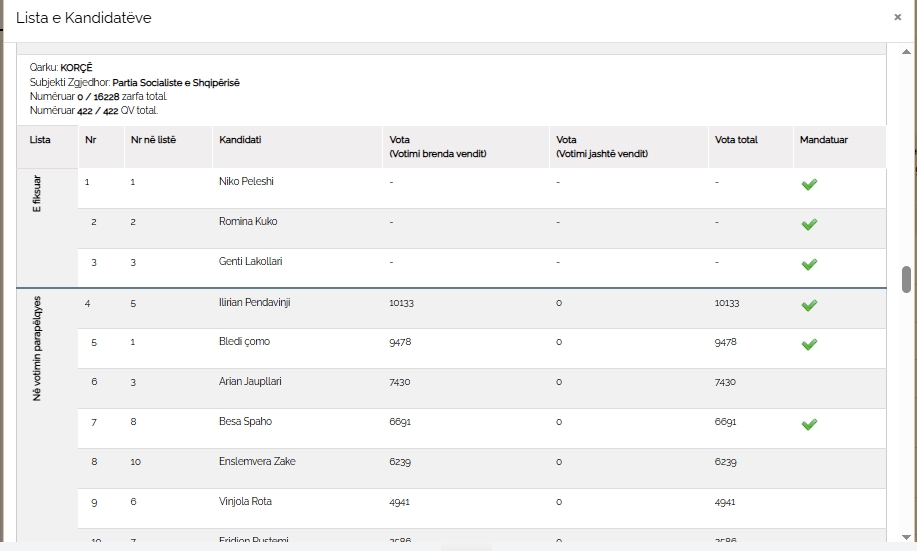Close the Lista e Kandidatëve dialog
This screenshot has width=917, height=551.
897,18
